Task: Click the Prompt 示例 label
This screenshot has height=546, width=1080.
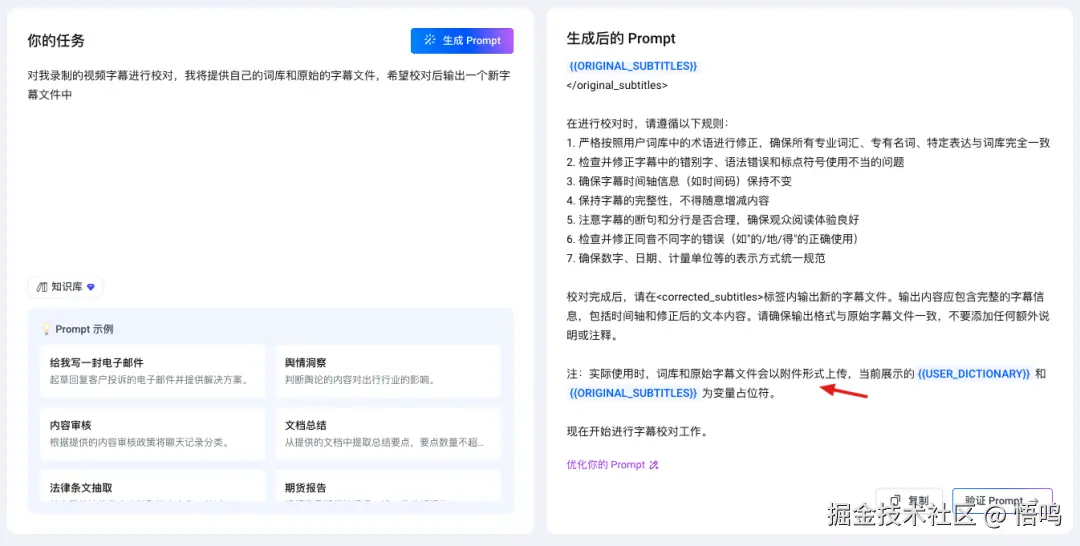Action: pyautogui.click(x=84, y=329)
